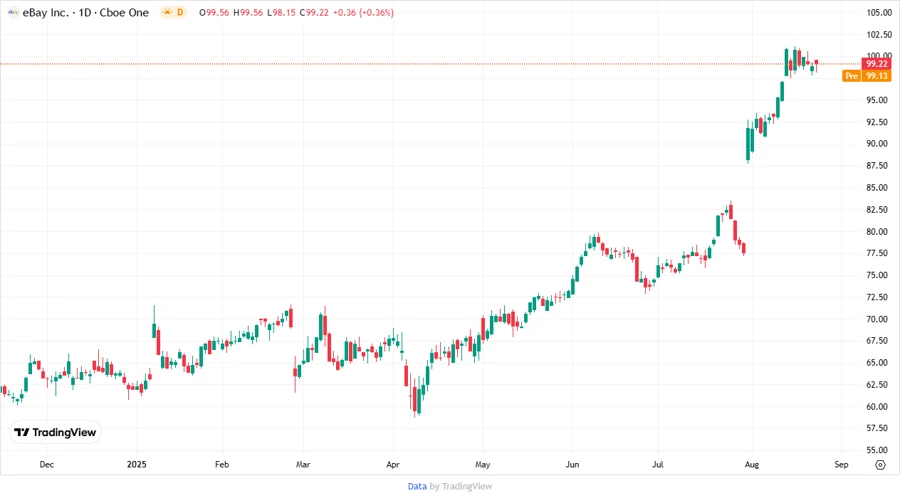The width and height of the screenshot is (900, 498).
Task: Click the close value C99.22 in legend
Action: click(314, 13)
